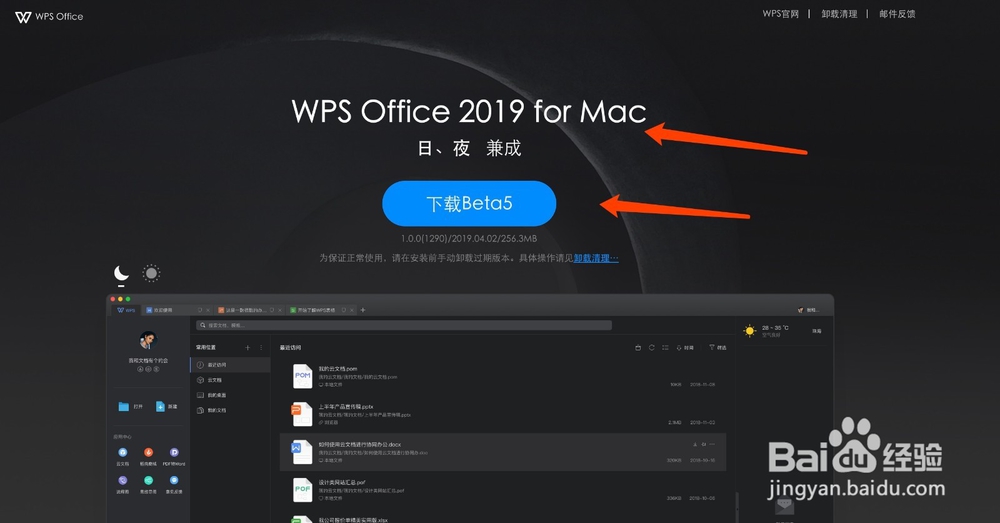This screenshot has height=523, width=1000.
Task: Select 我的文档 in the preview location list
Action: tap(230, 411)
